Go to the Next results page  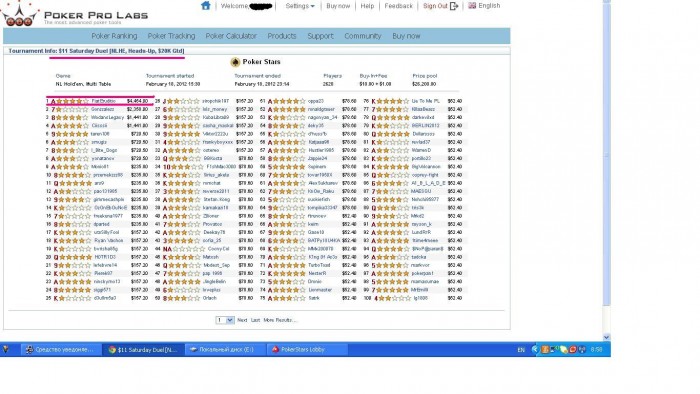[242, 320]
